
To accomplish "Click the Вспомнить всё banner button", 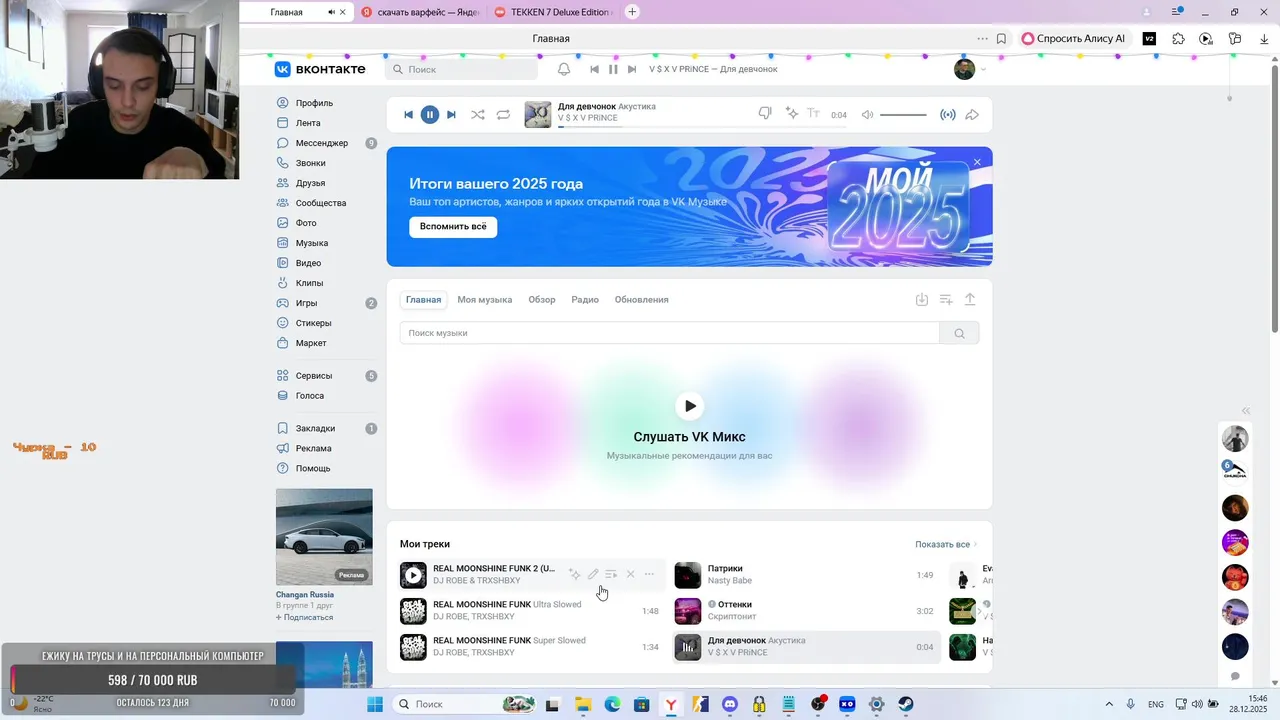I will (453, 226).
